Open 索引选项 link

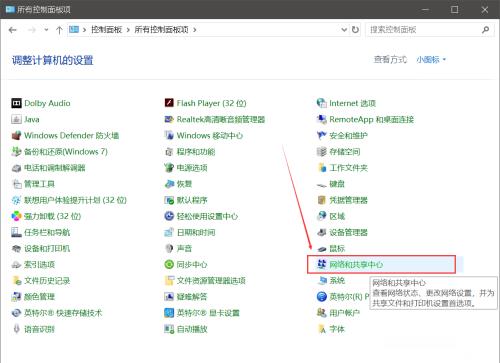(x=39, y=265)
